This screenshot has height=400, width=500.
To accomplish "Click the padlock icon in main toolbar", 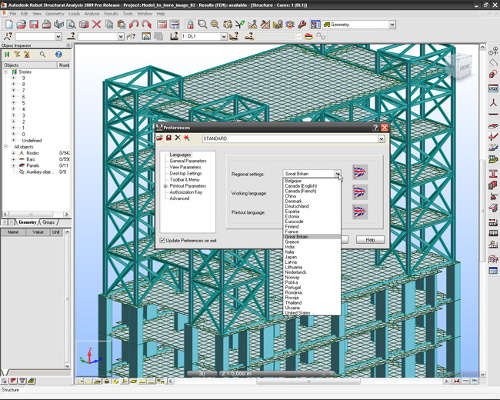I will coord(190,24).
